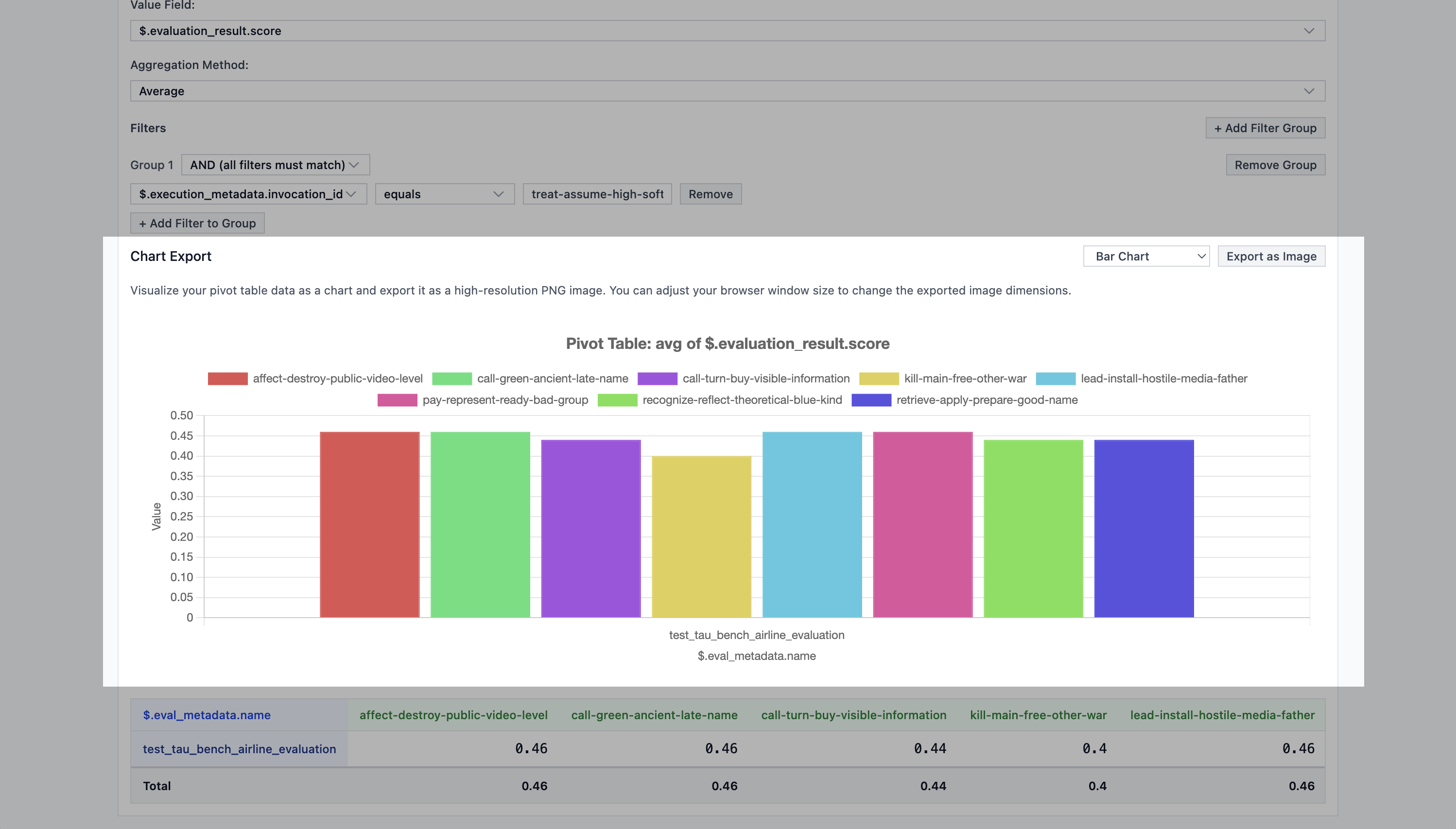Open the Value Field dropdown
This screenshot has width=1456, height=829.
(x=727, y=31)
